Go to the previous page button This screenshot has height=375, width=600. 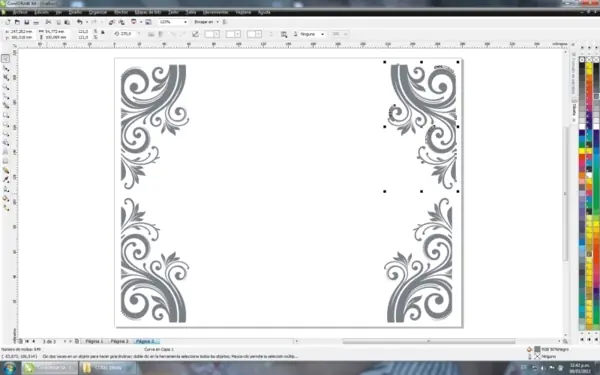[34, 341]
